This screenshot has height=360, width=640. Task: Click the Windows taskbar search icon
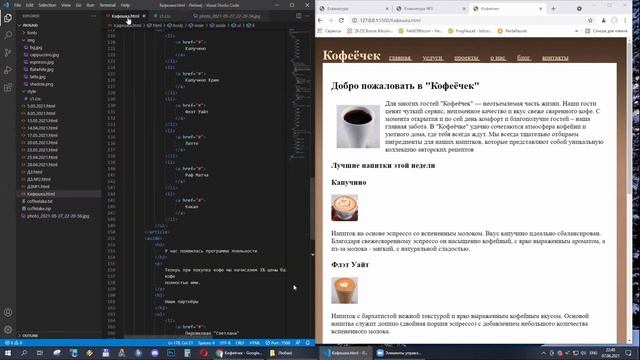coord(24,353)
